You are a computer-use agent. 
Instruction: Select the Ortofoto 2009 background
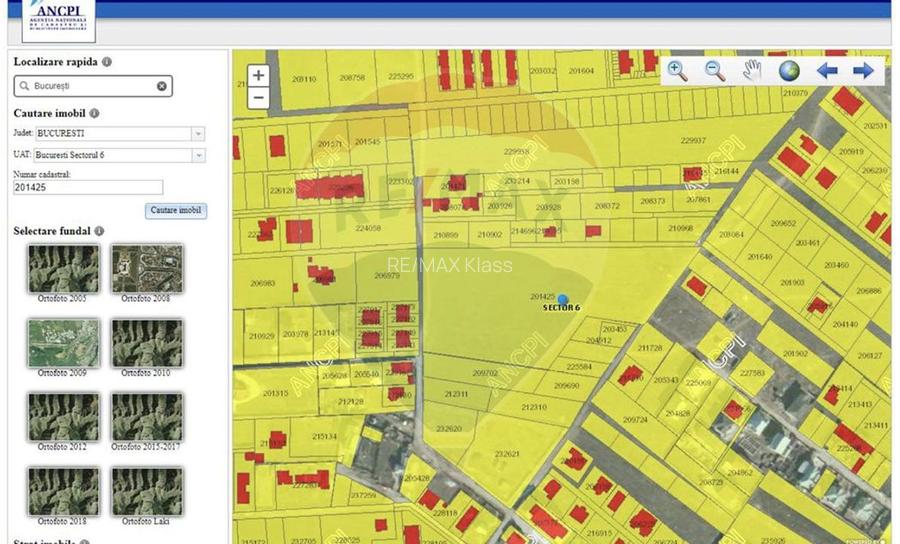[63, 343]
